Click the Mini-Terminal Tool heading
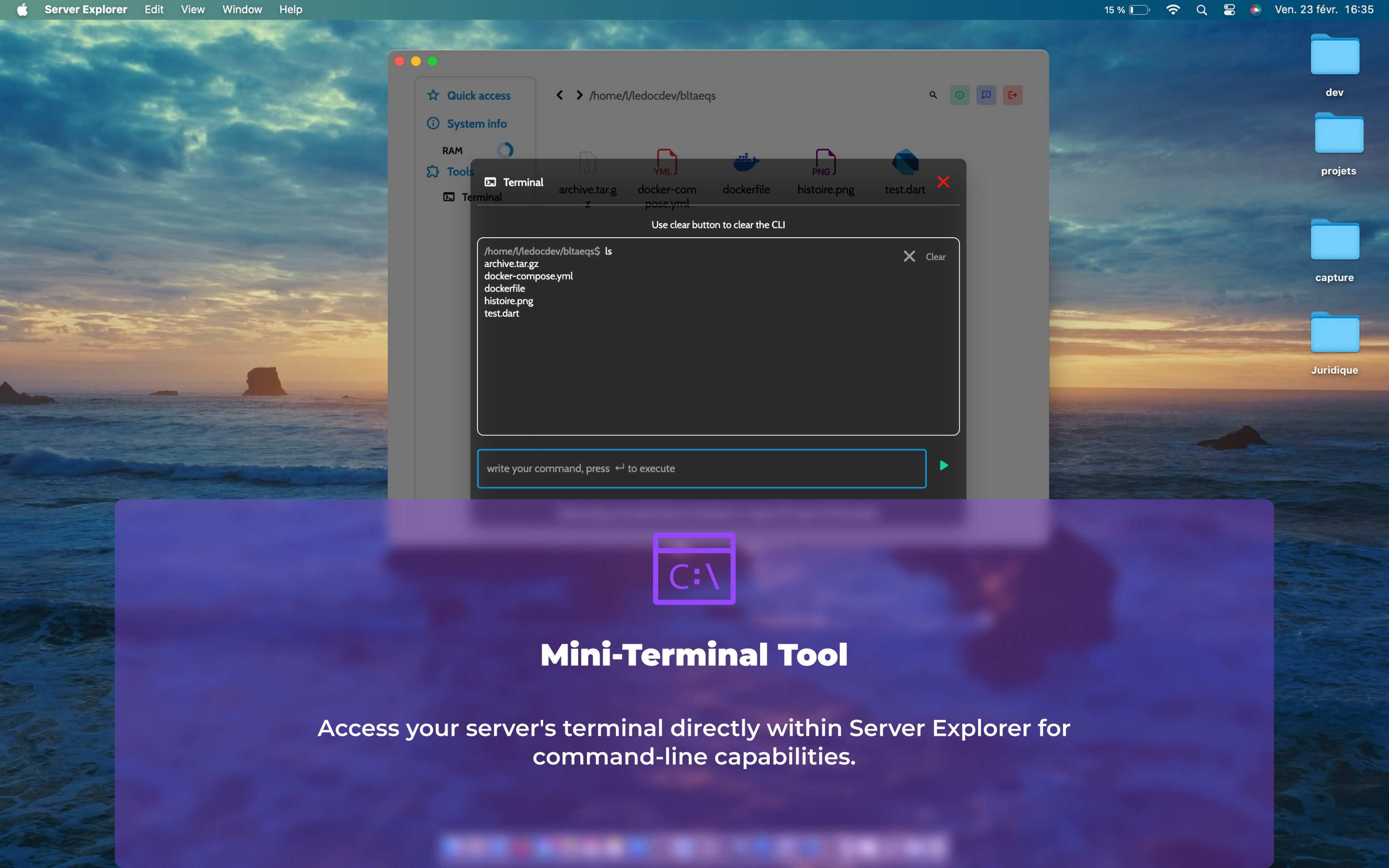The image size is (1389, 868). click(694, 654)
